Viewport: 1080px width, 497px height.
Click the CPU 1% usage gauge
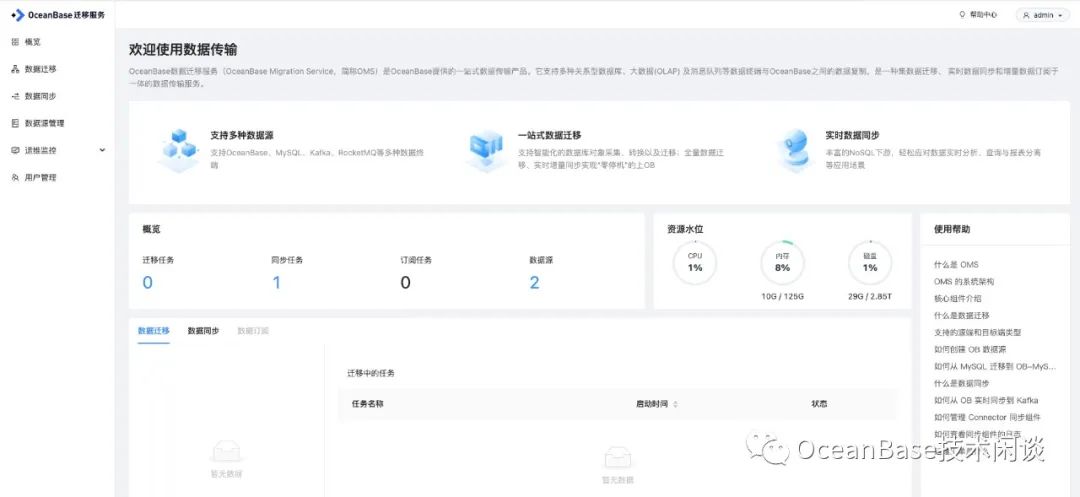point(695,263)
